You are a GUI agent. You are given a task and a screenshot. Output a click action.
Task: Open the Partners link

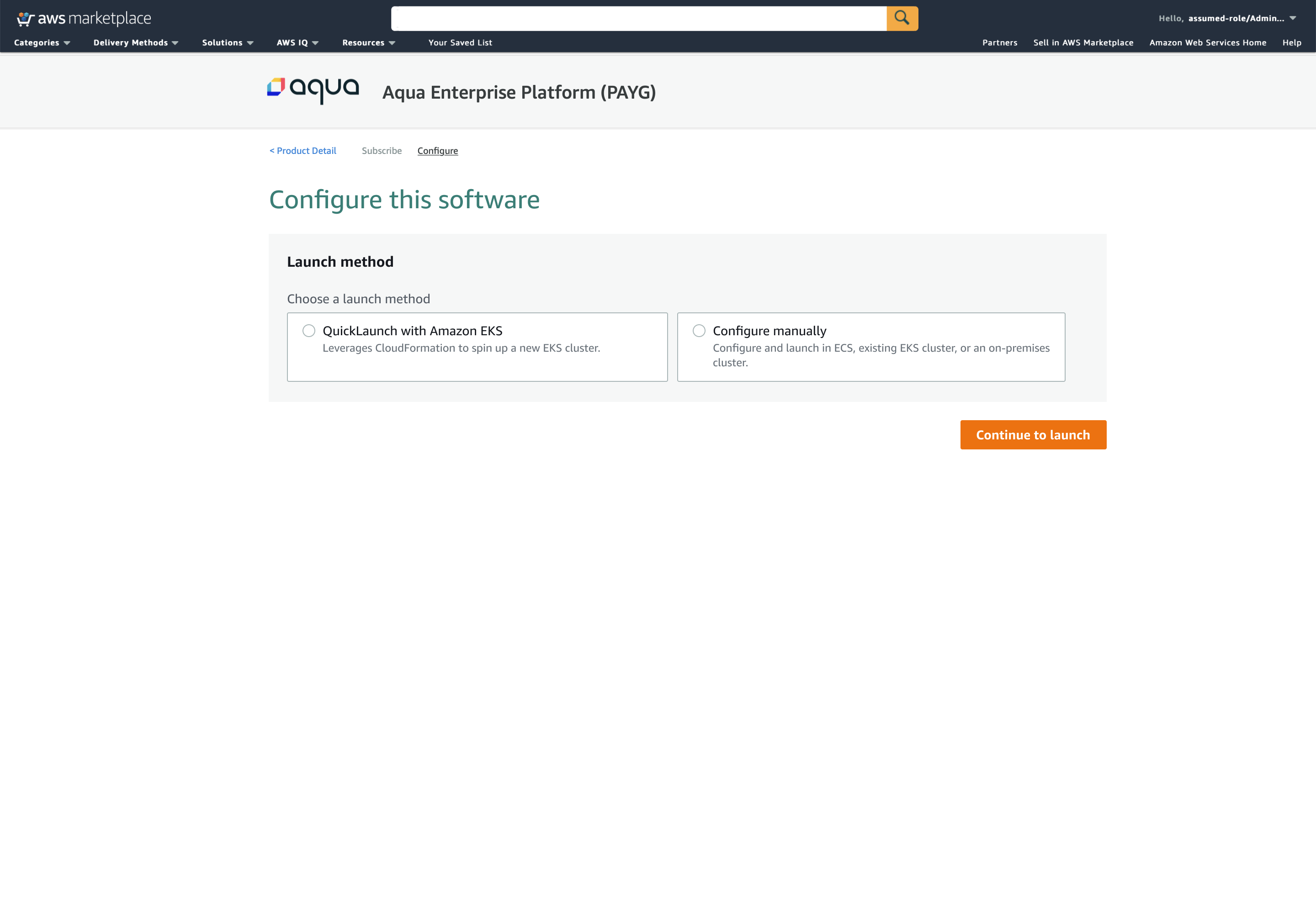(999, 42)
